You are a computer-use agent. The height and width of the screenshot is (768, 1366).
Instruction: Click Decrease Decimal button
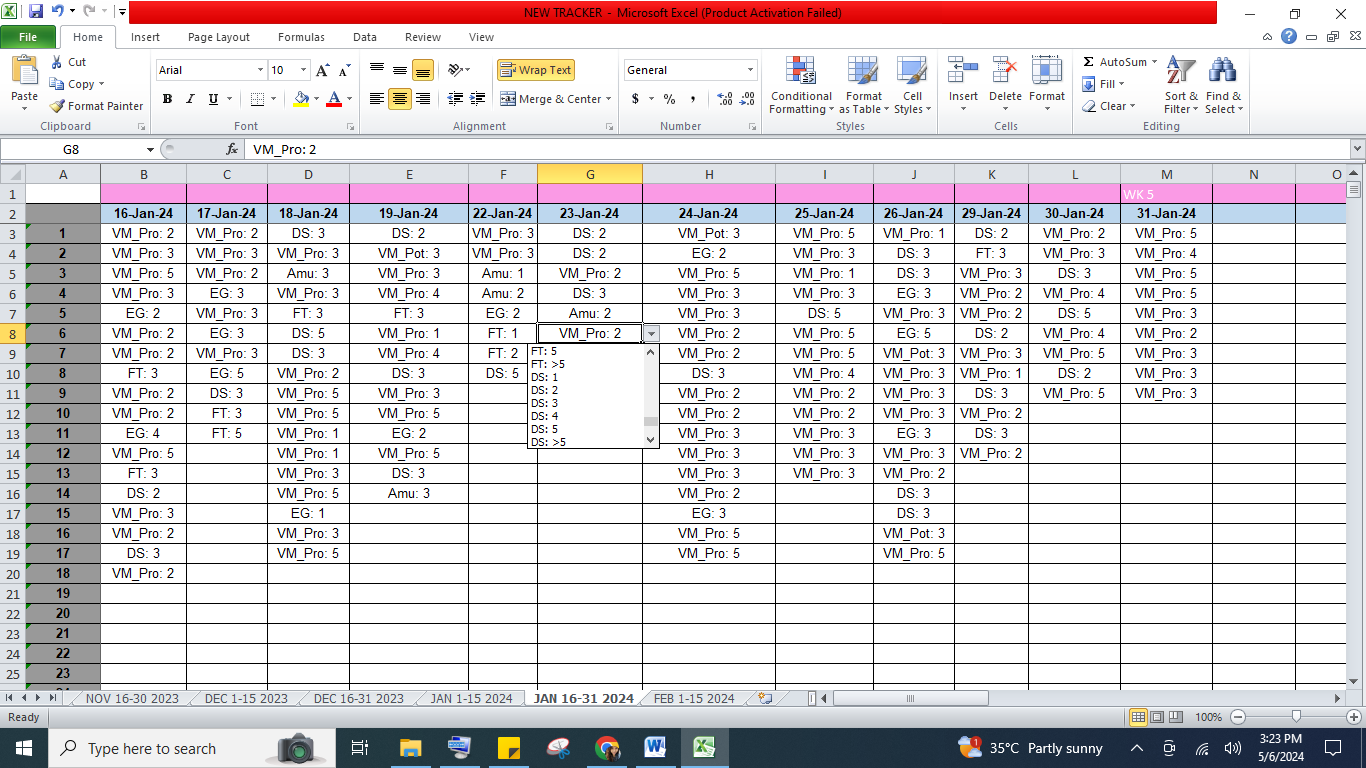click(x=748, y=99)
